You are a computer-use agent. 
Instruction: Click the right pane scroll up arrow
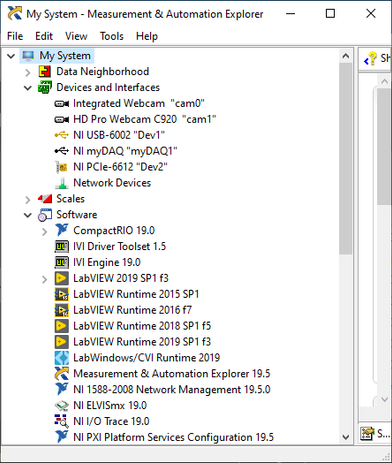[384, 81]
